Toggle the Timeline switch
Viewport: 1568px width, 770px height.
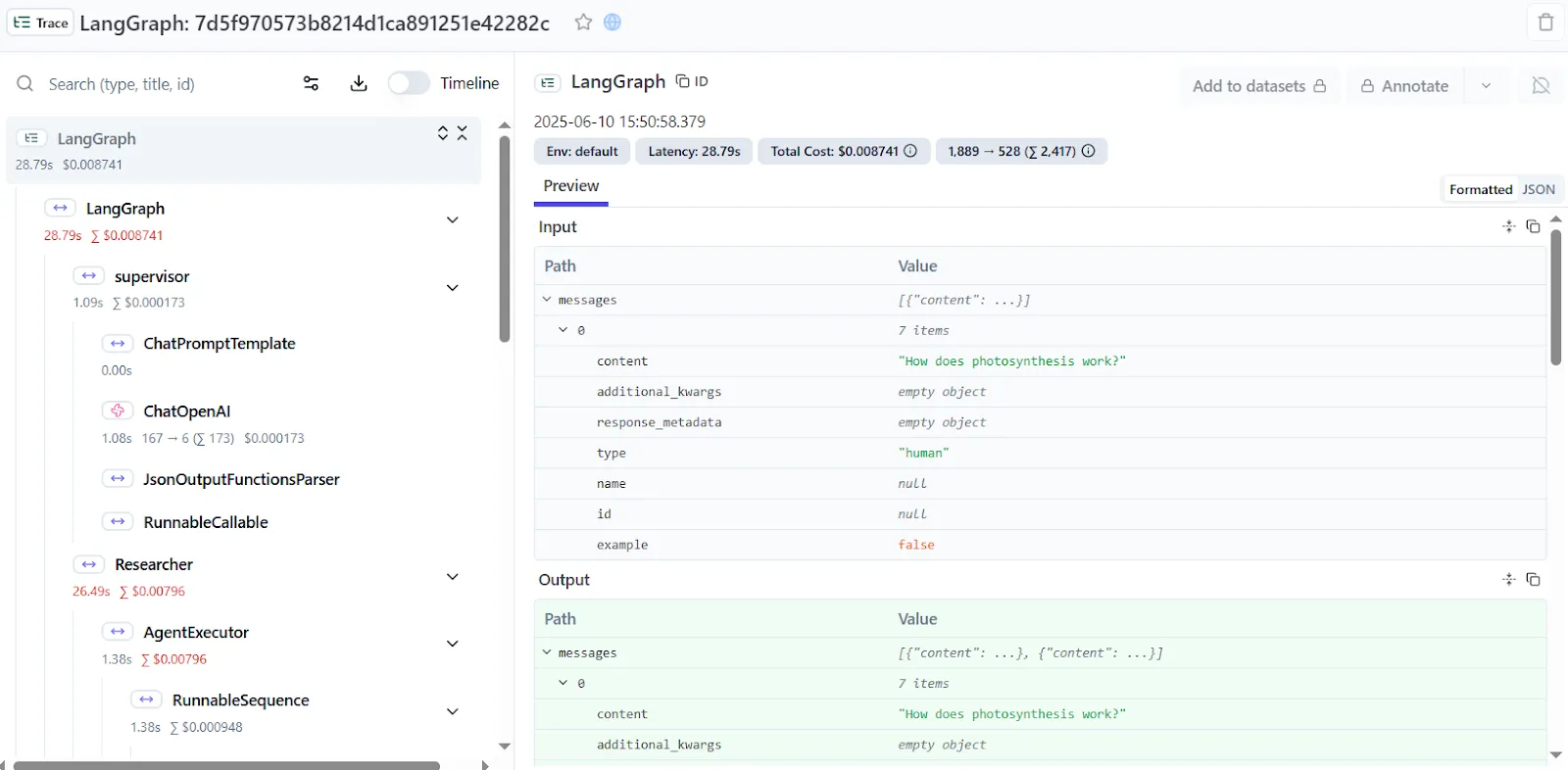[x=409, y=83]
